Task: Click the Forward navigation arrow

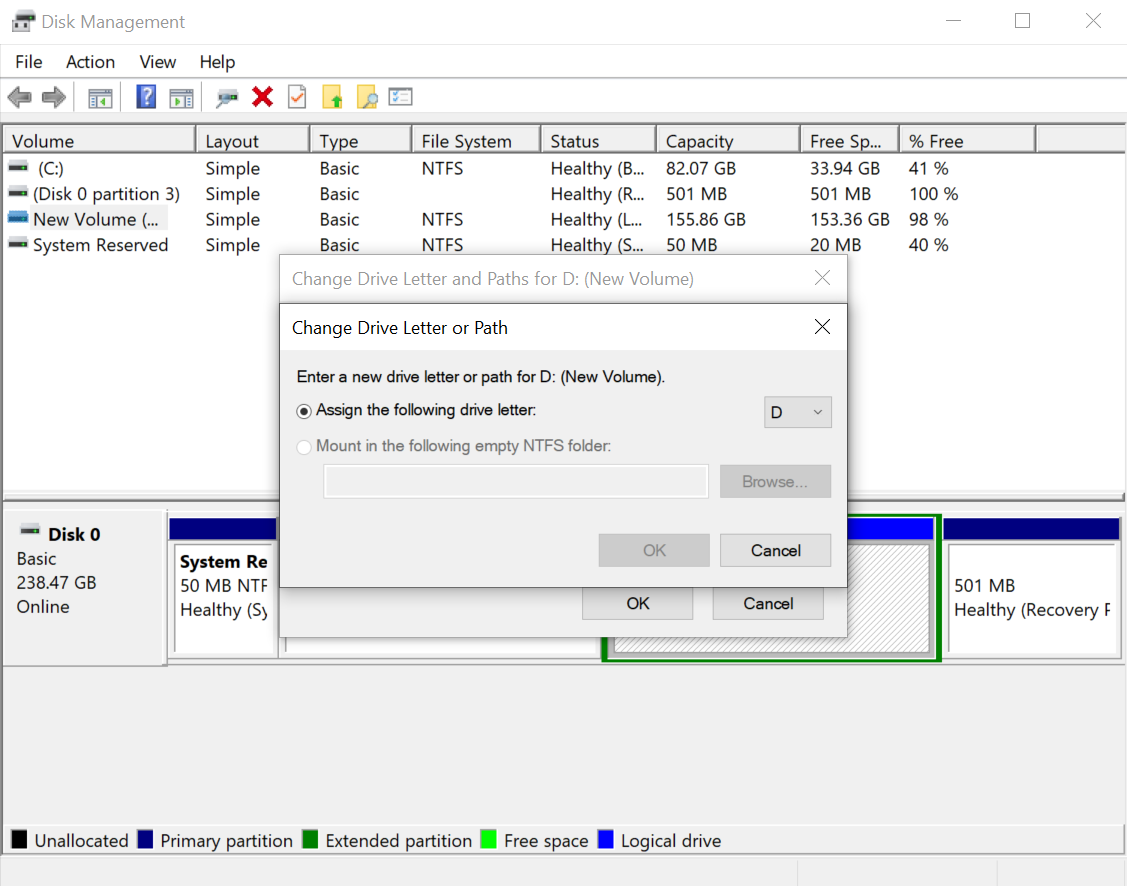Action: point(53,97)
